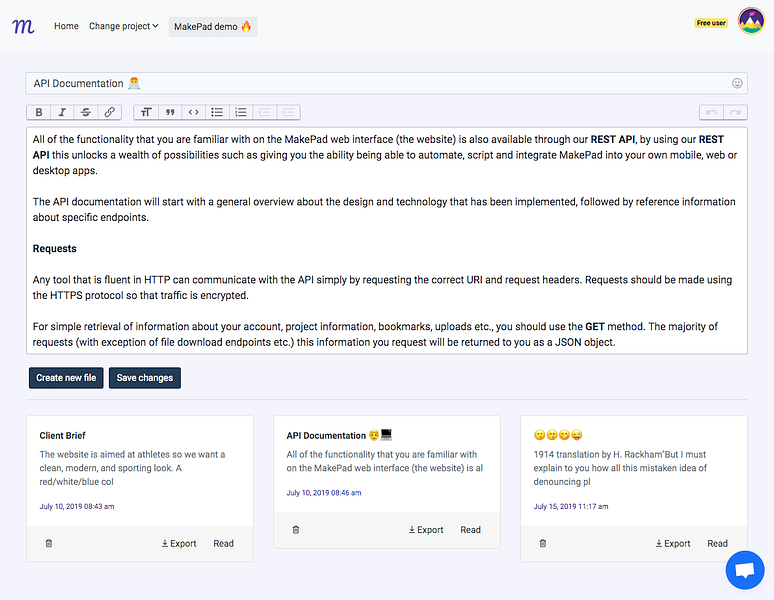
Task: Toggle italic formatting
Action: tap(62, 112)
